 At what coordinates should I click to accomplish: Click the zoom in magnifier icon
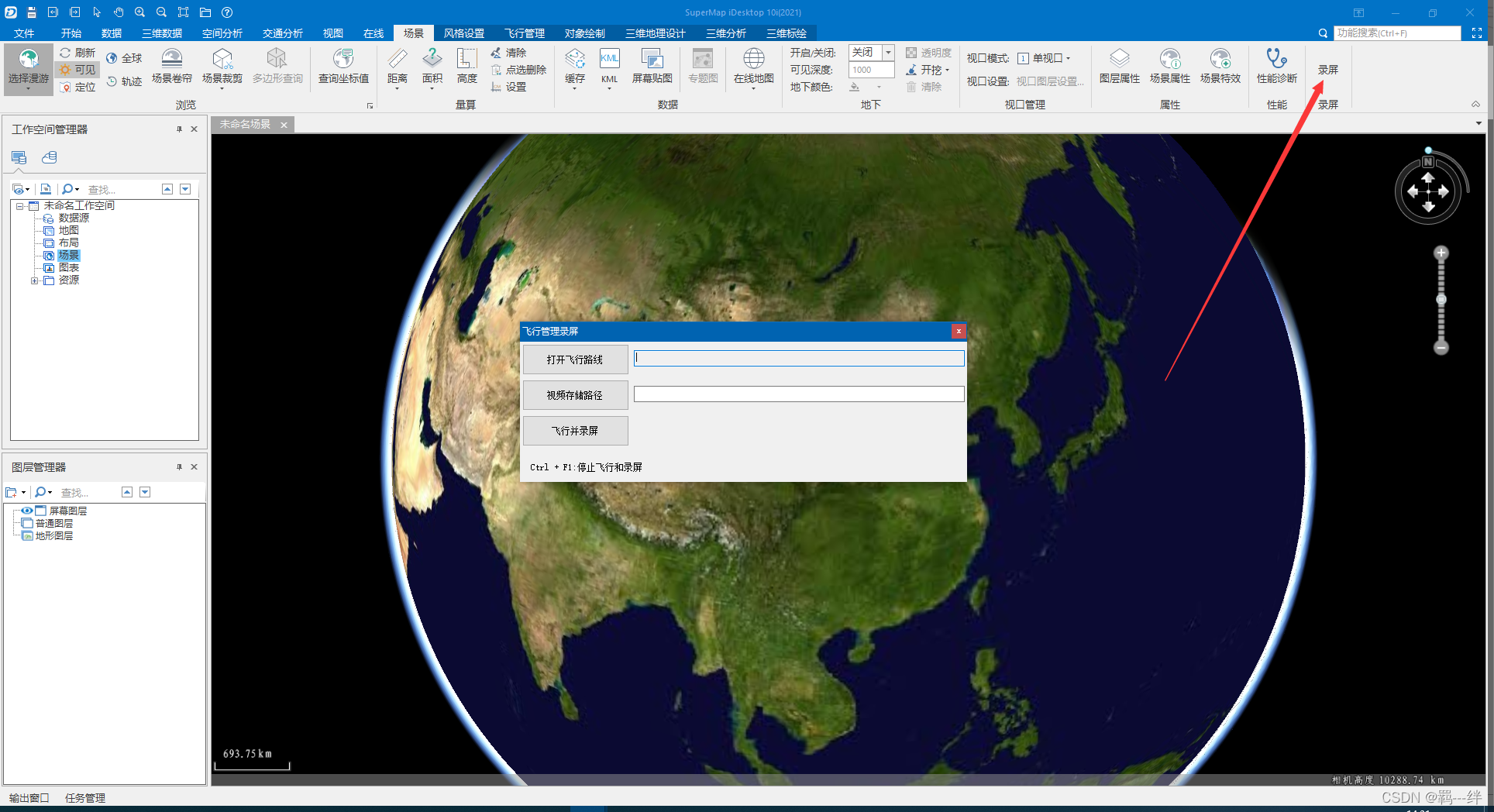140,12
